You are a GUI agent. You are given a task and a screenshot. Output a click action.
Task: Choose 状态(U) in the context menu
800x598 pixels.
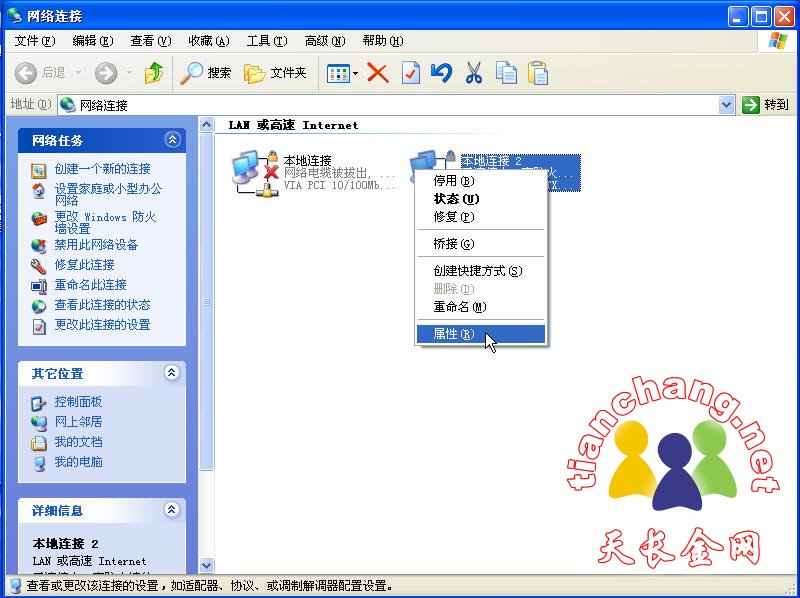click(x=481, y=198)
